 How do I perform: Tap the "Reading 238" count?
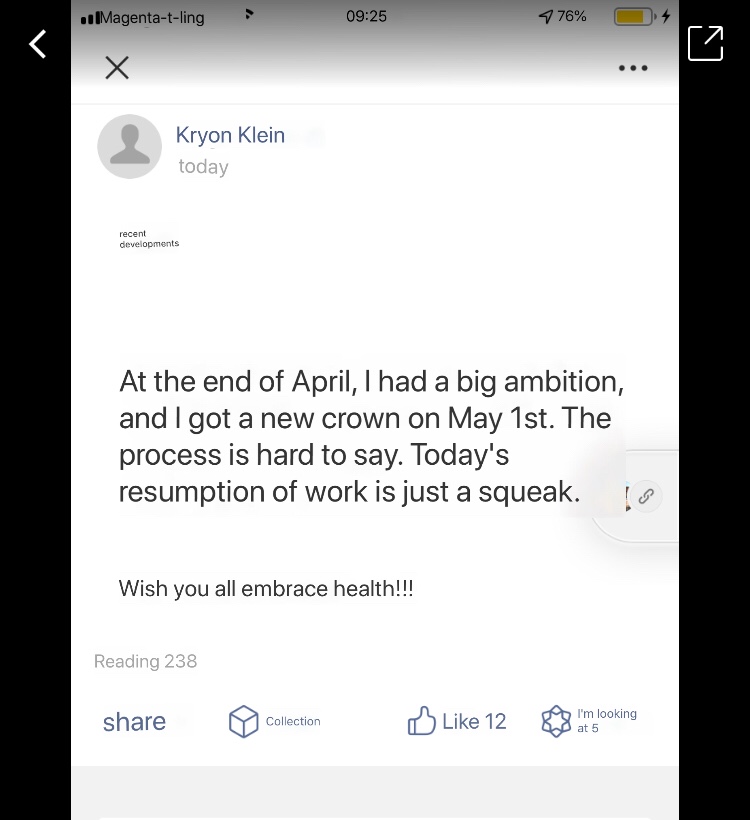coord(145,661)
